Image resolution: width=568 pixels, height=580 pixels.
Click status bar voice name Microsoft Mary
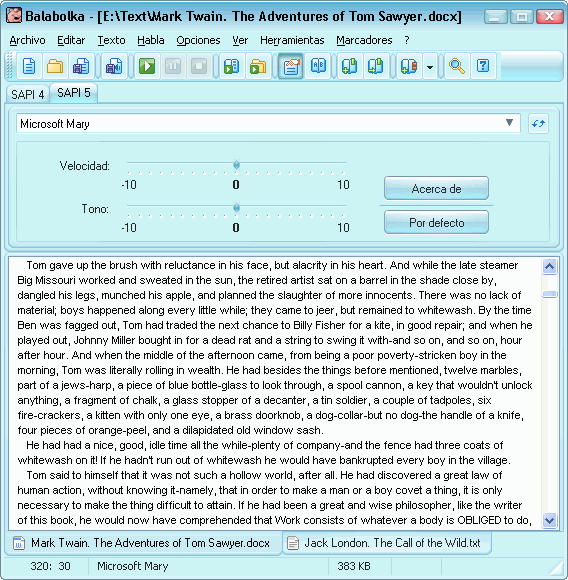(x=132, y=566)
